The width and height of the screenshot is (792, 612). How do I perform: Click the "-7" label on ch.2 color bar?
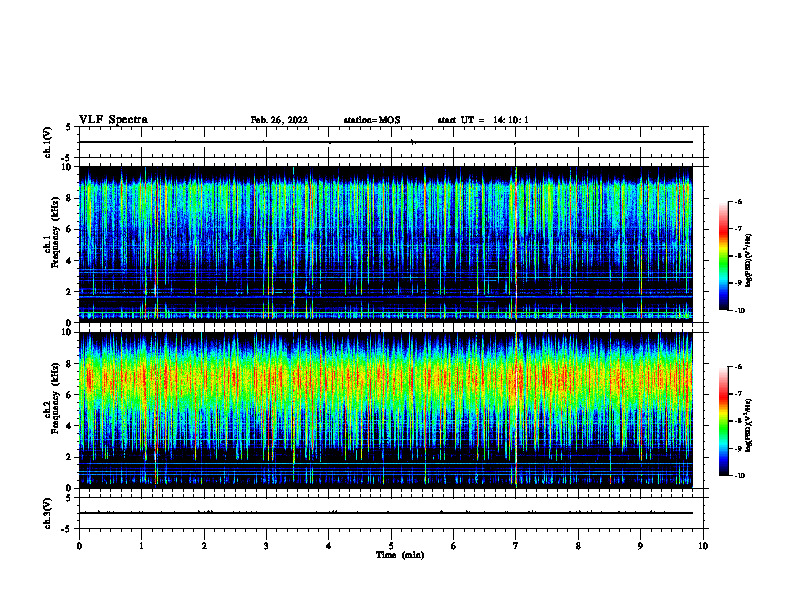click(x=737, y=394)
